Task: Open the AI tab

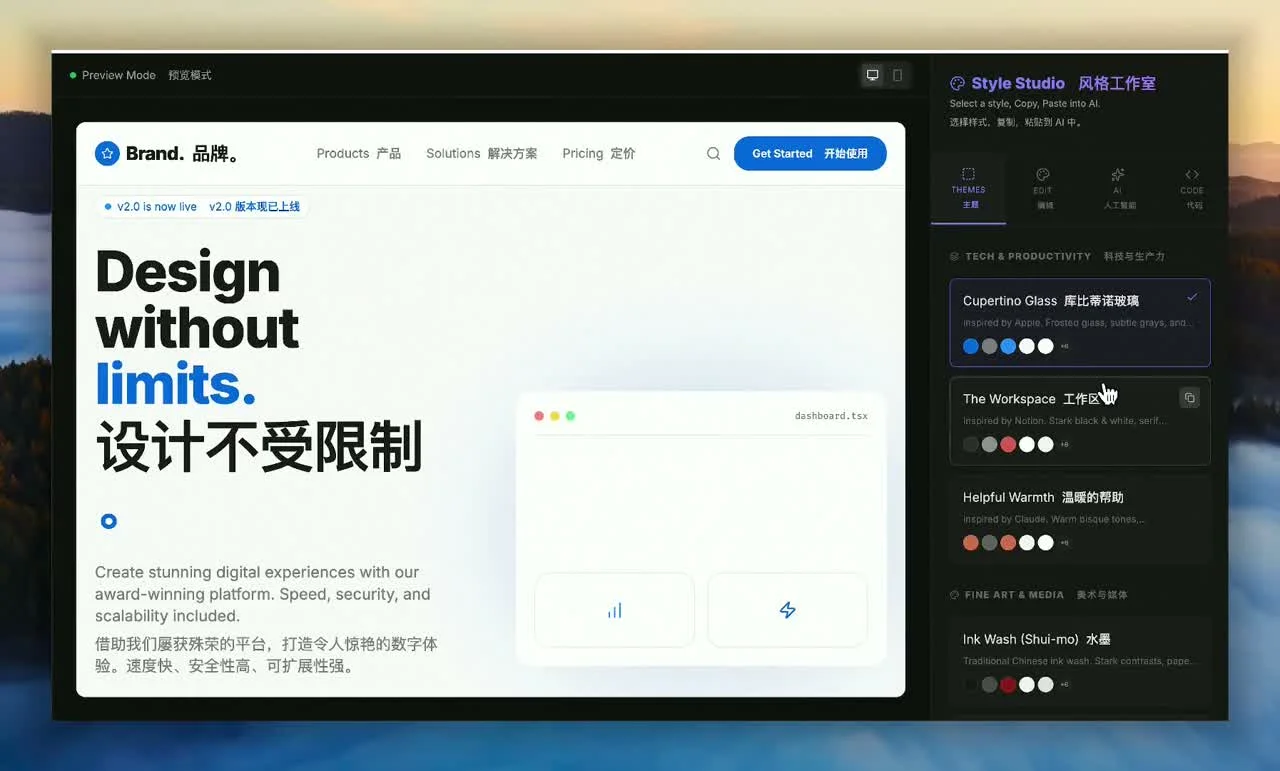Action: click(x=1118, y=189)
